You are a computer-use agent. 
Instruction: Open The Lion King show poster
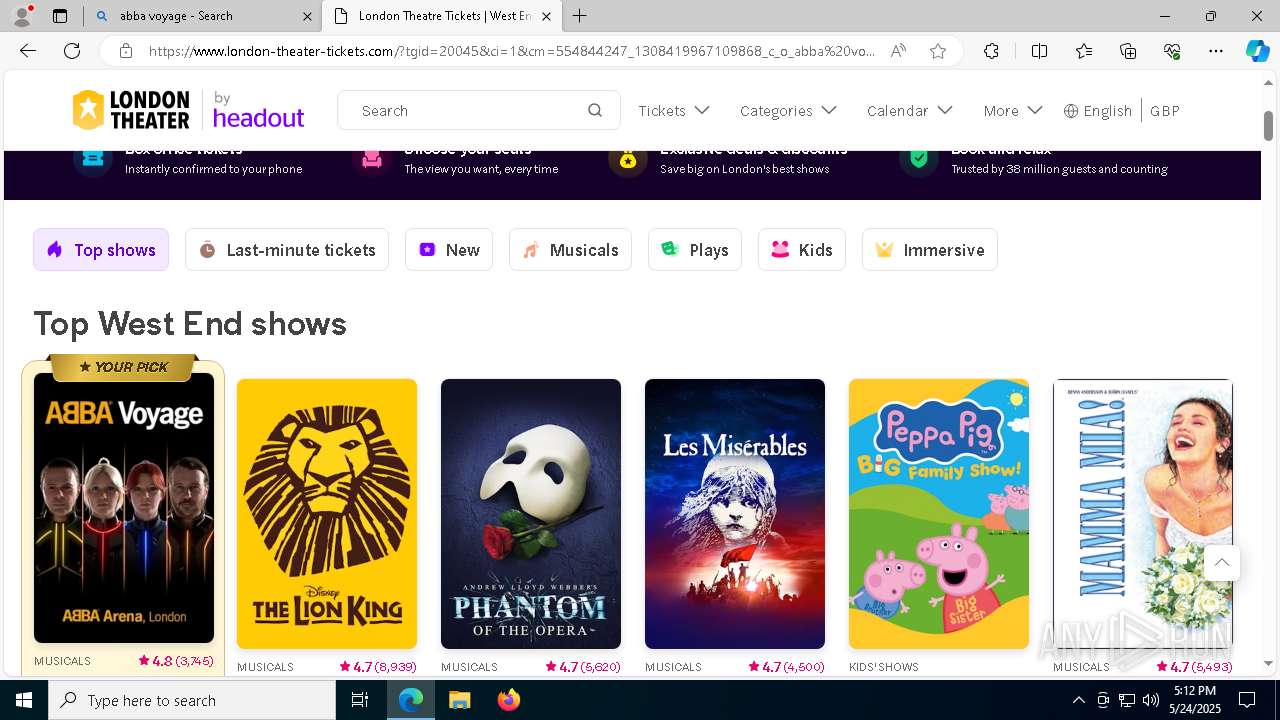point(327,514)
